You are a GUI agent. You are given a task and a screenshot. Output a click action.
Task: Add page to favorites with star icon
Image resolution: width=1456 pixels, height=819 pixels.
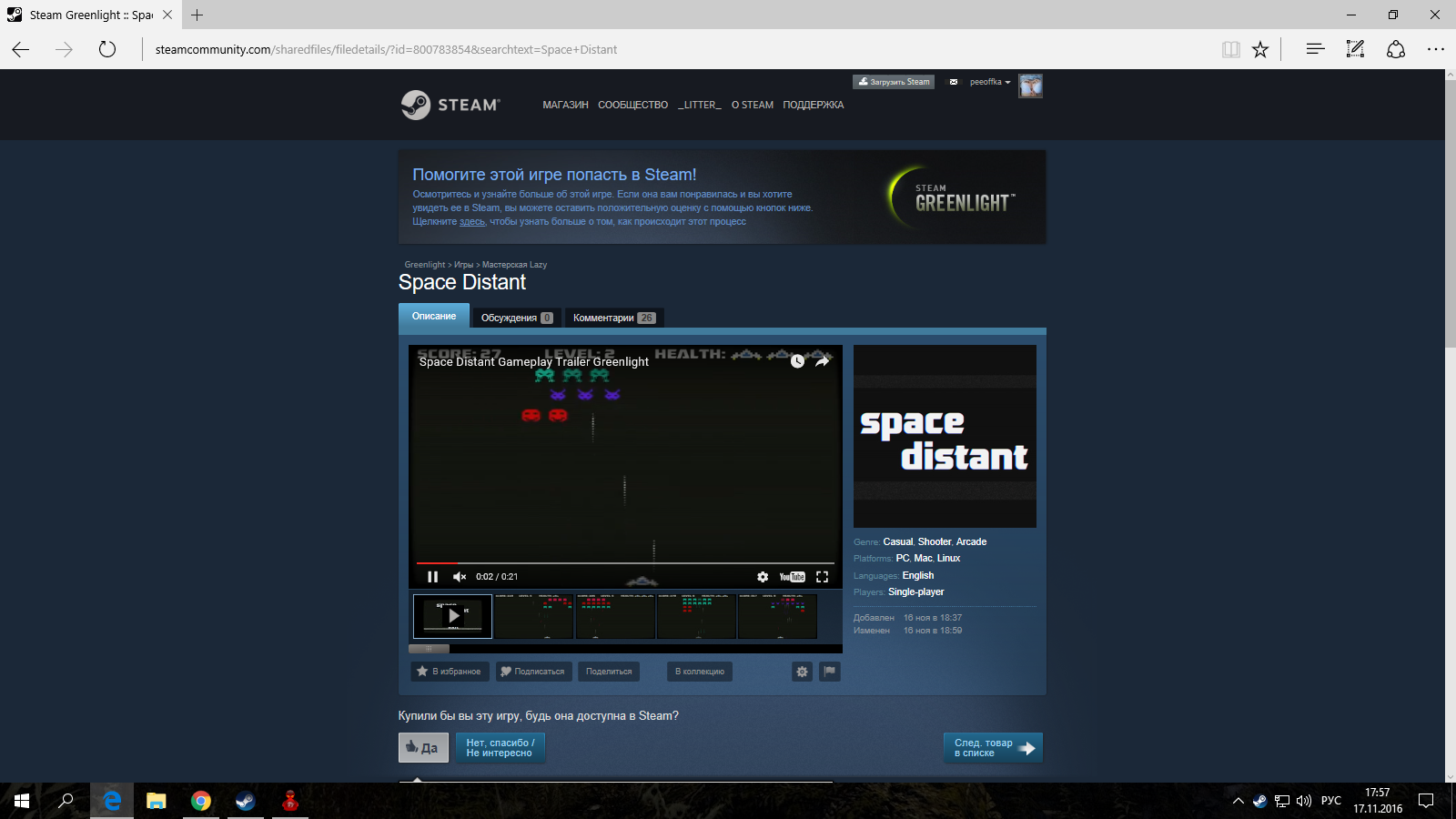click(x=1260, y=49)
